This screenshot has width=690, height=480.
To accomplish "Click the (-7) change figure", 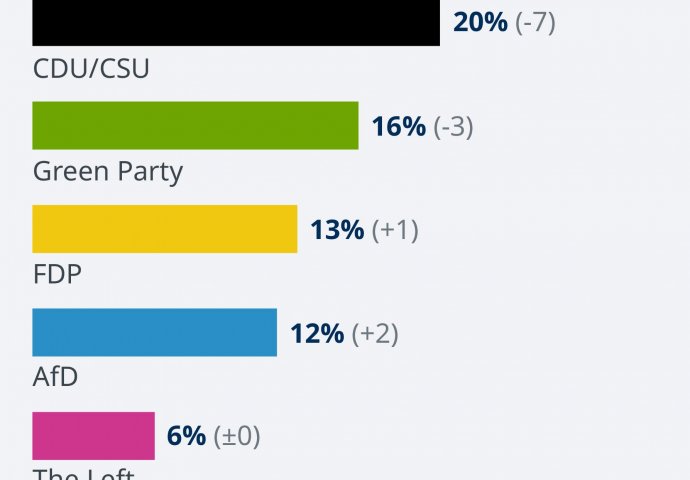I will coord(535,23).
